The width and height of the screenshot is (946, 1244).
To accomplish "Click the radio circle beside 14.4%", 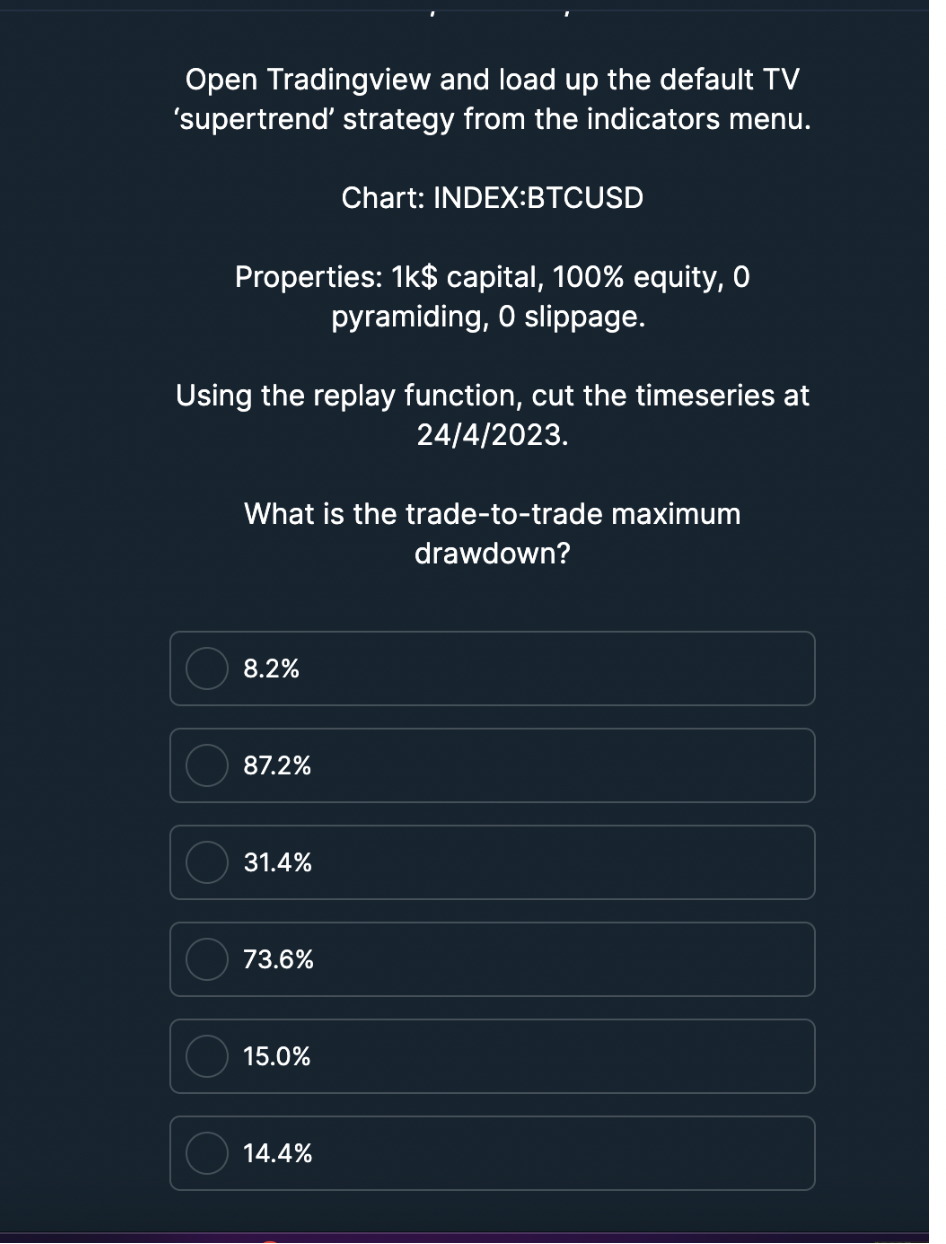I will (x=206, y=1153).
